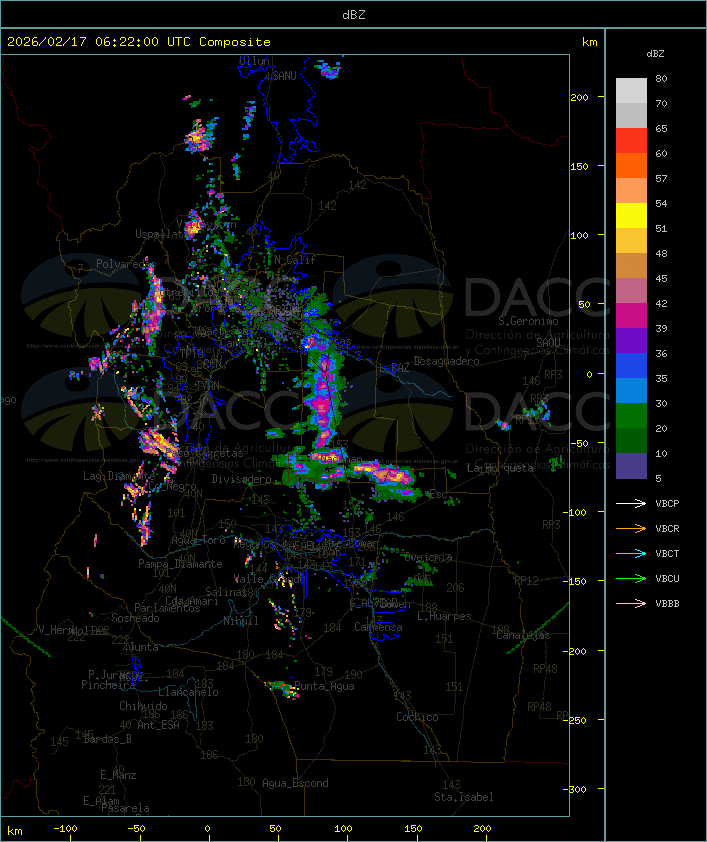Screen dimensions: 707x842
Task: Select the cyan VBCT arrow symbol
Action: 631,553
